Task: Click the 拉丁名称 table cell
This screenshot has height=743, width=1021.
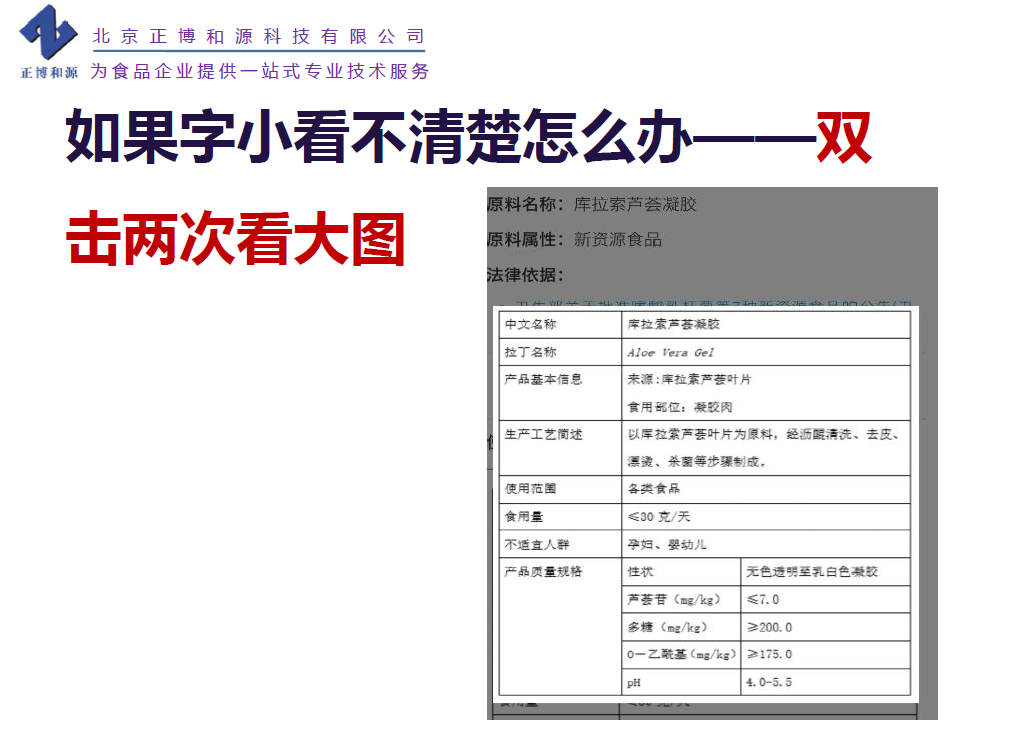Action: tap(560, 352)
